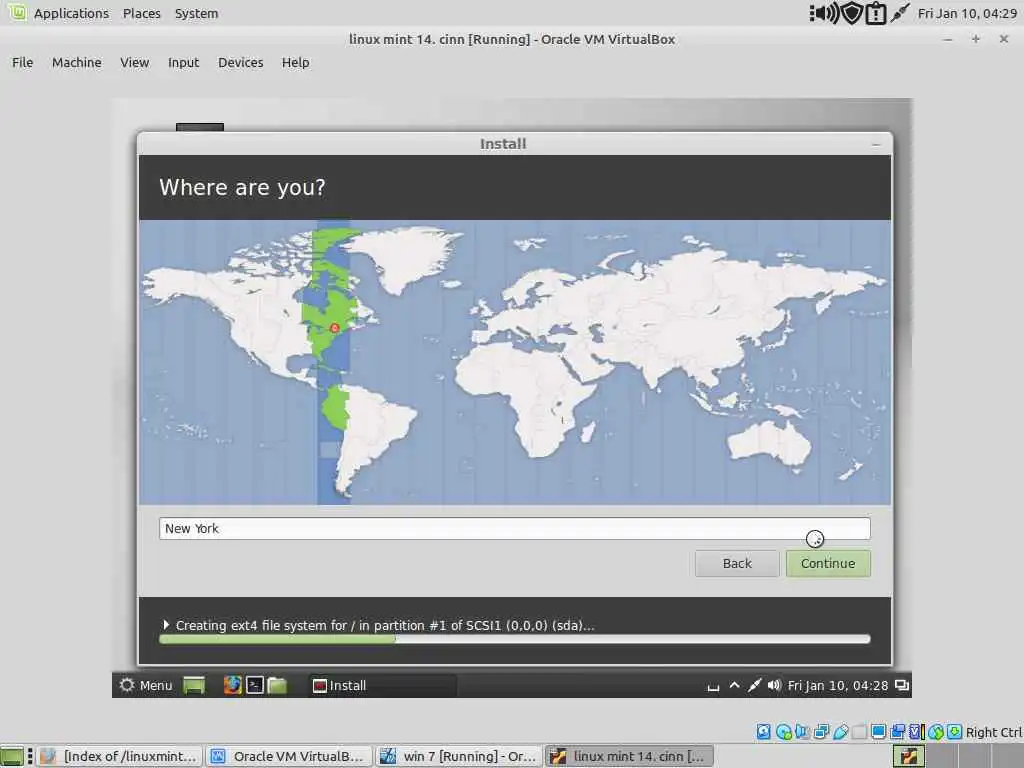Switch to Index of /linuxmint taskbar window
This screenshot has height=768, width=1024.
[119, 756]
